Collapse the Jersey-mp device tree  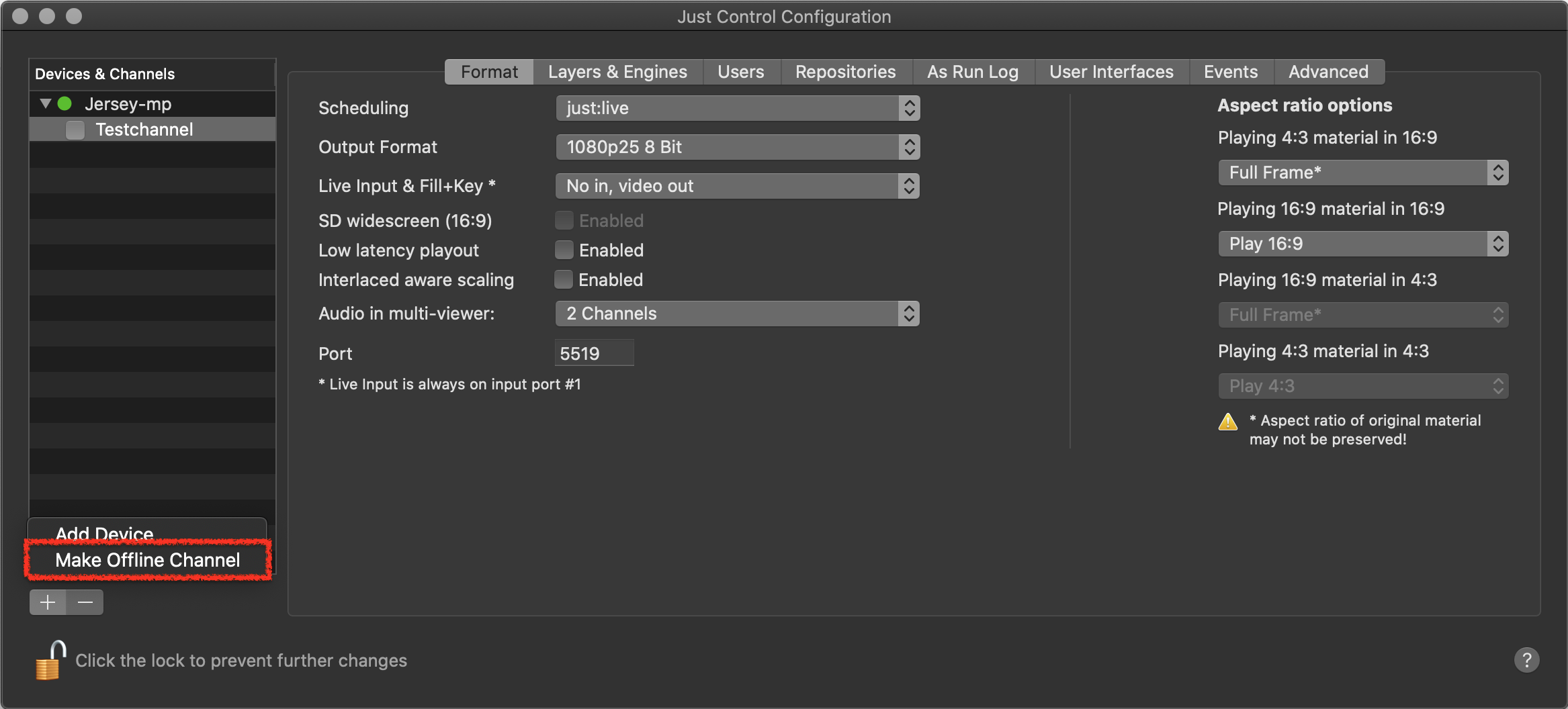point(45,104)
